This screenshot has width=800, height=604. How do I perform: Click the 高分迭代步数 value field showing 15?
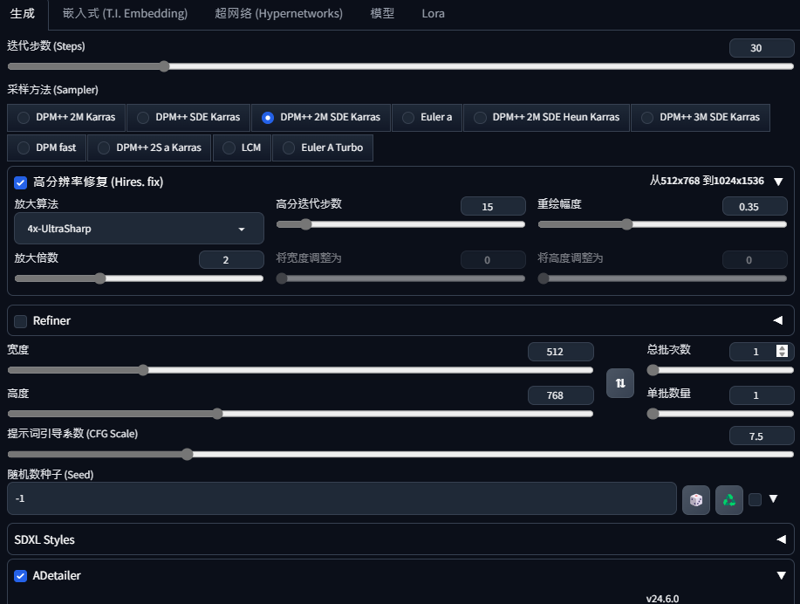coord(493,207)
